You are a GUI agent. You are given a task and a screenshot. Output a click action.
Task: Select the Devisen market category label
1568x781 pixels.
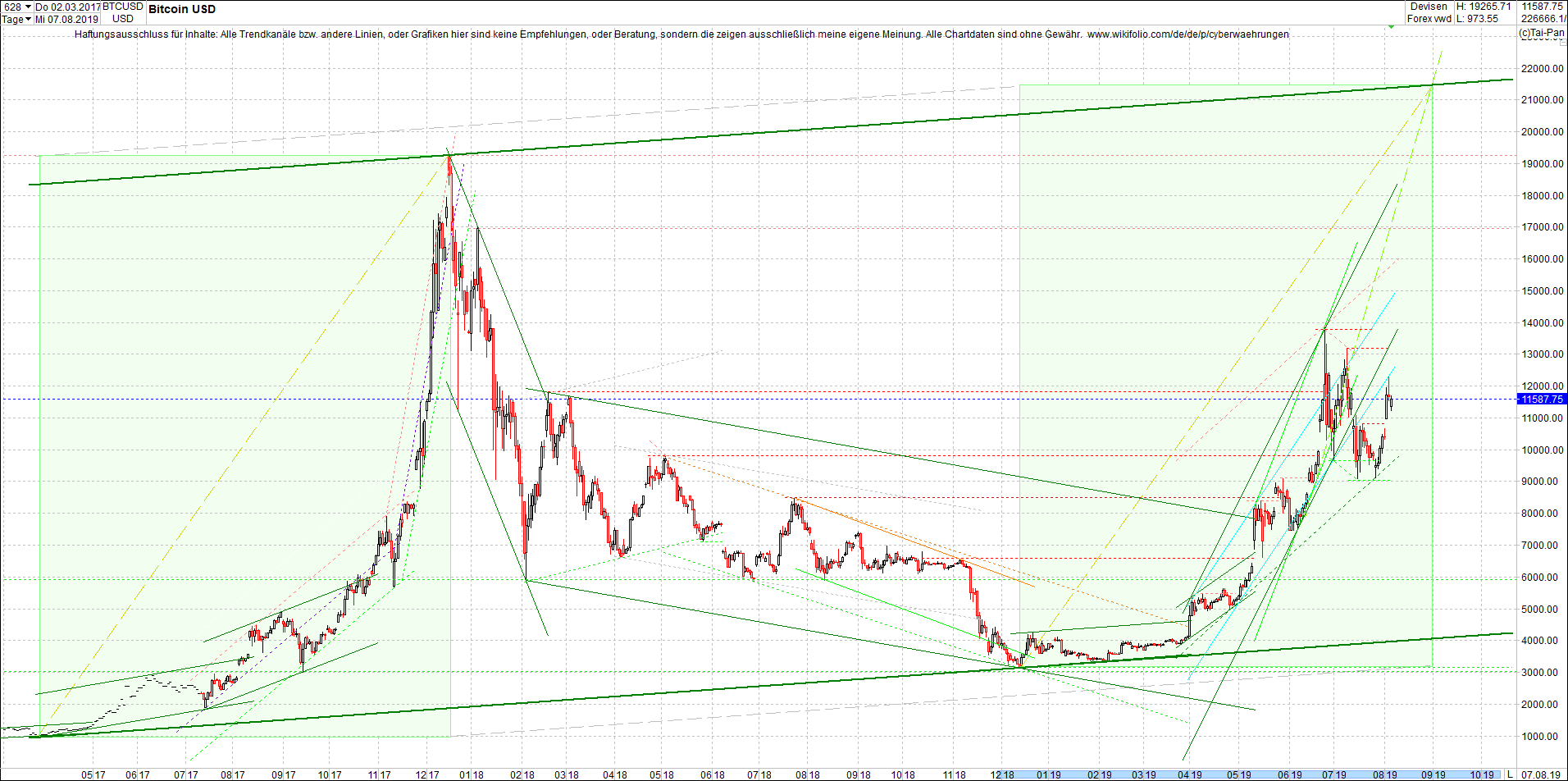(x=1429, y=7)
